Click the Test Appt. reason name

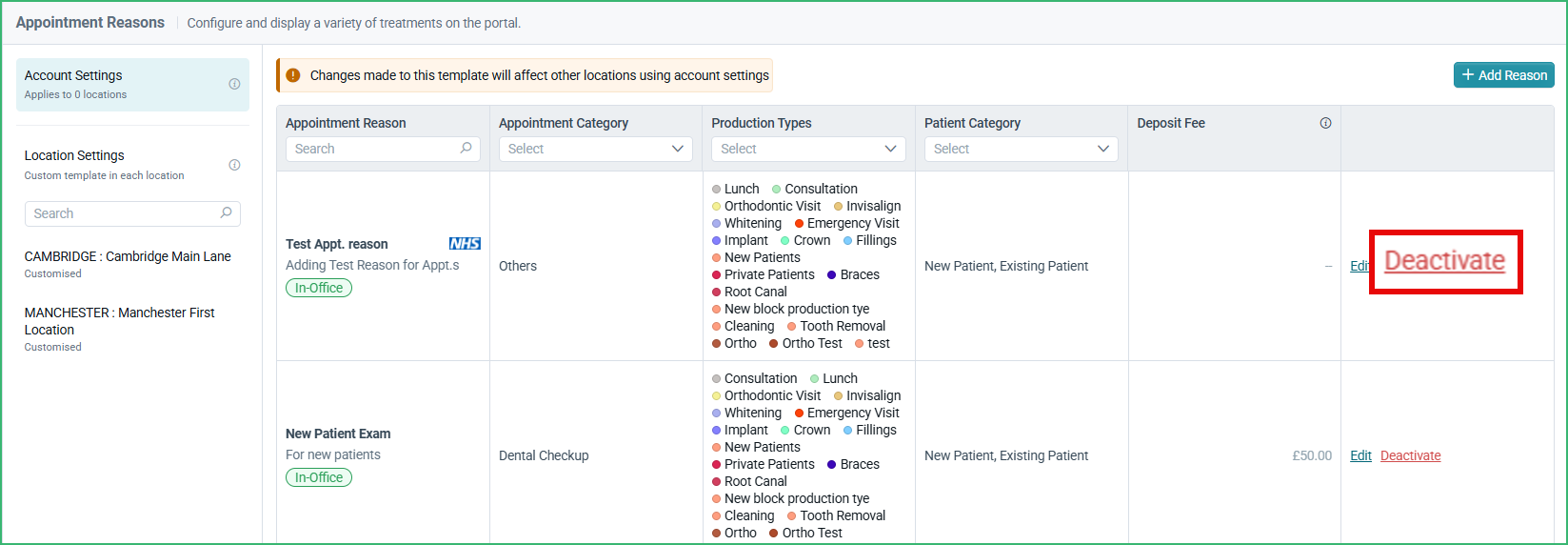[x=336, y=244]
